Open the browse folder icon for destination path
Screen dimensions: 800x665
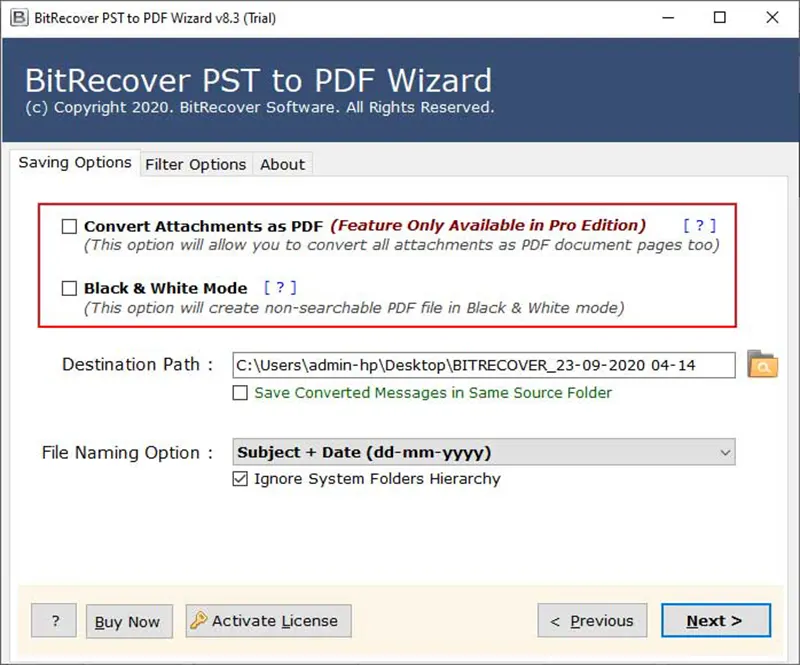pyautogui.click(x=762, y=364)
